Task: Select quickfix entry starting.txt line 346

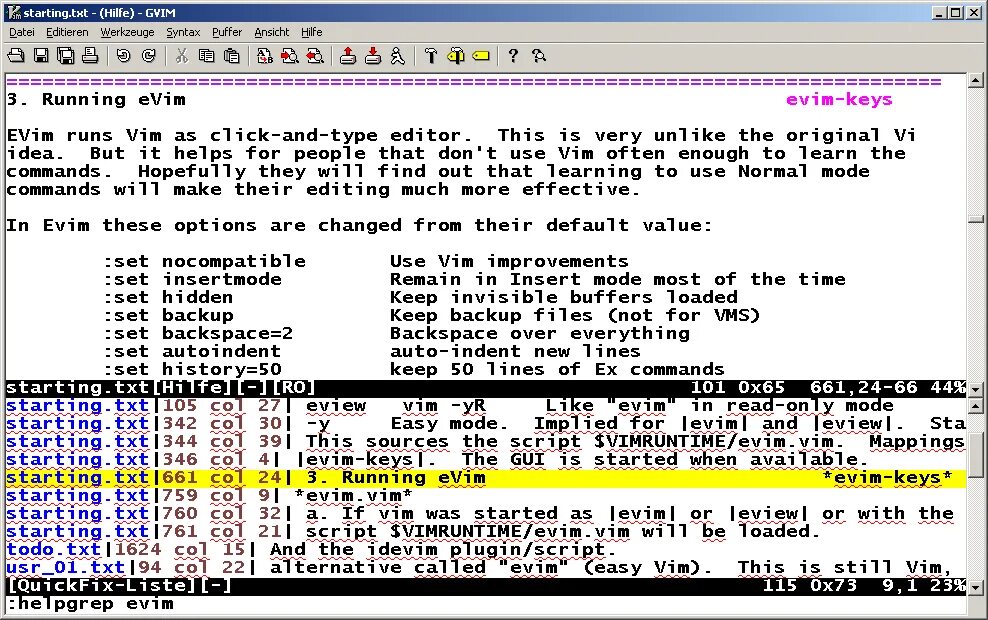Action: (485, 460)
